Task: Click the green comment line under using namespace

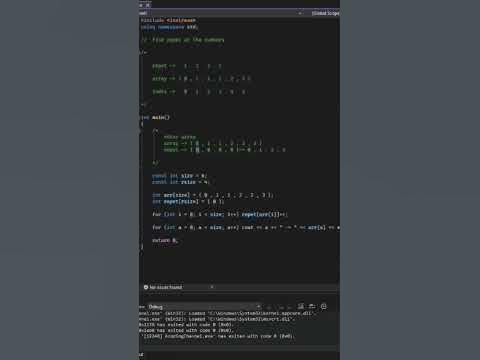Action: coord(183,40)
